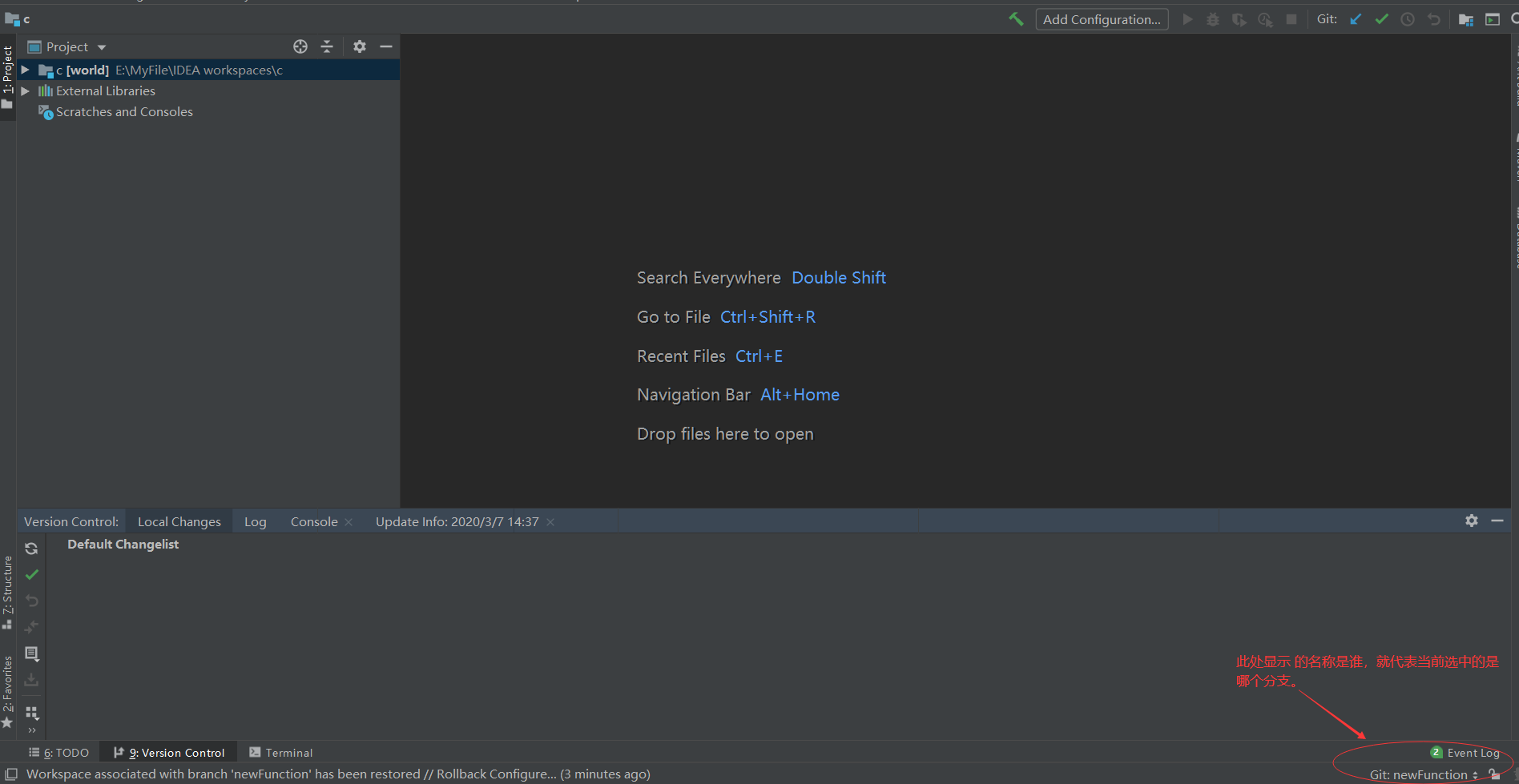Expand the c [world] project node

(x=25, y=70)
